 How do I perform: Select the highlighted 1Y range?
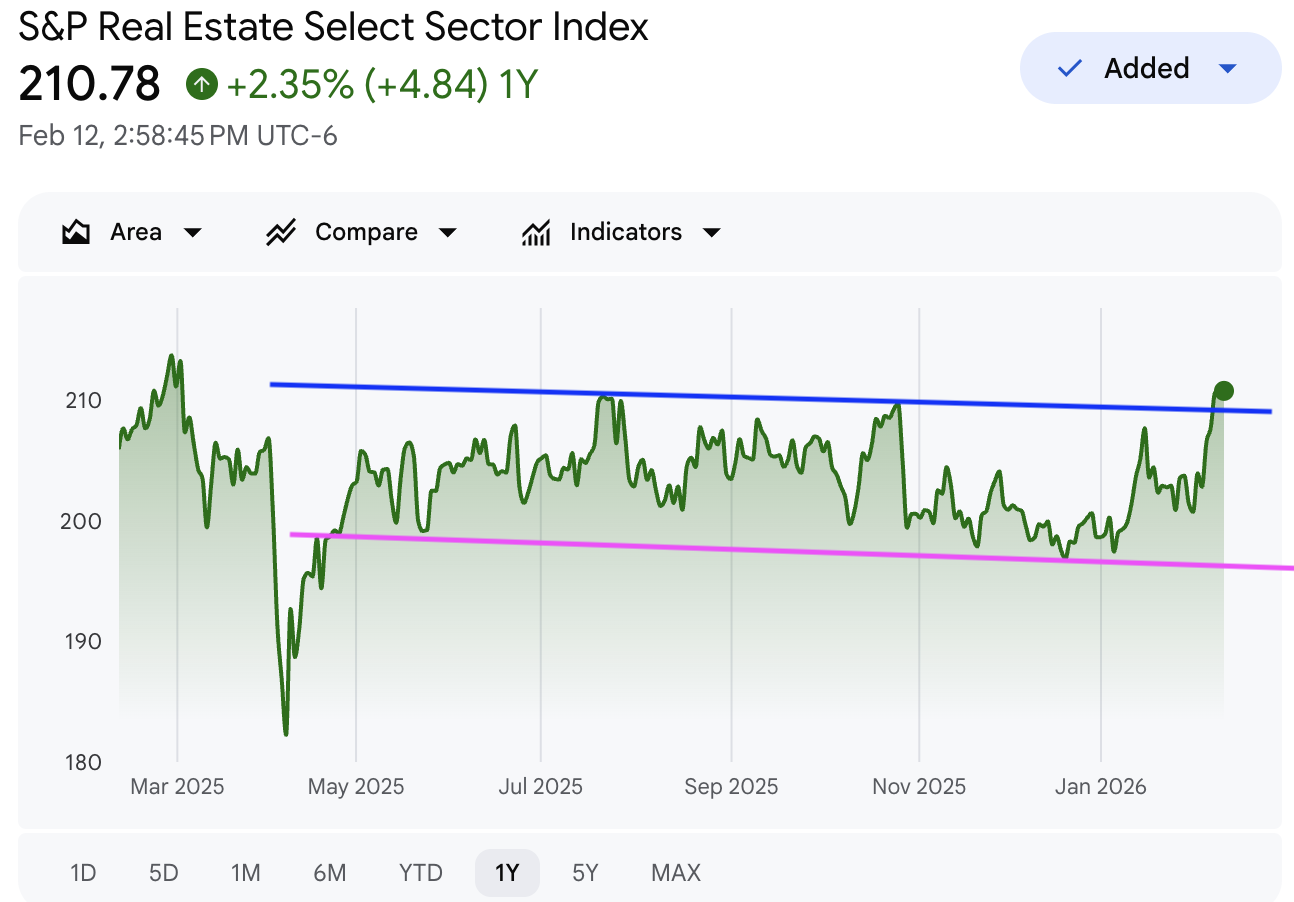507,873
